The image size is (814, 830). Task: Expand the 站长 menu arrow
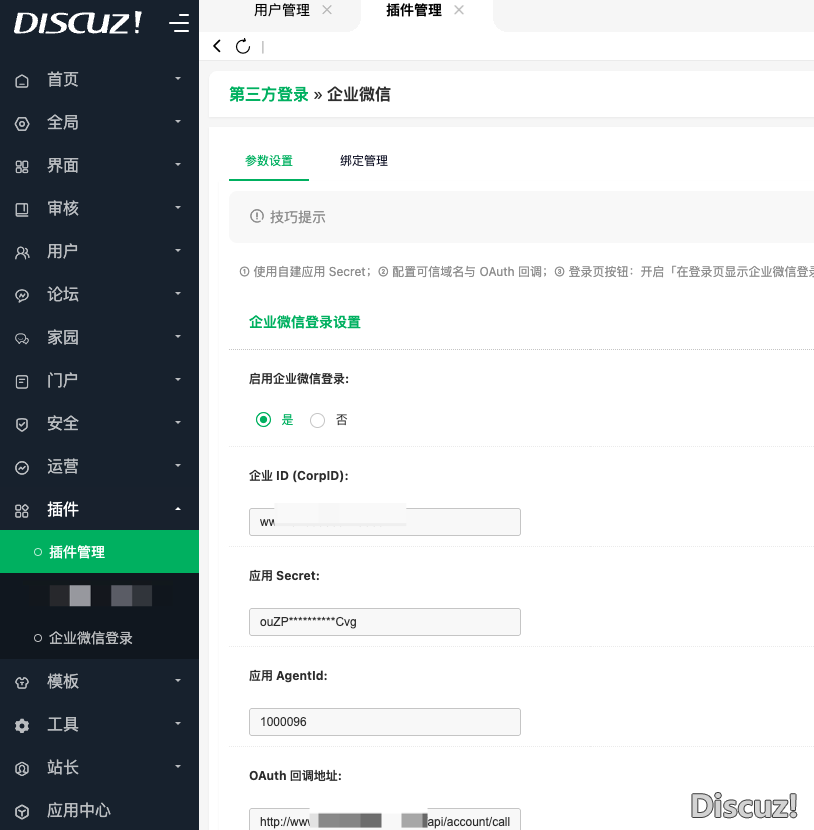click(x=178, y=766)
